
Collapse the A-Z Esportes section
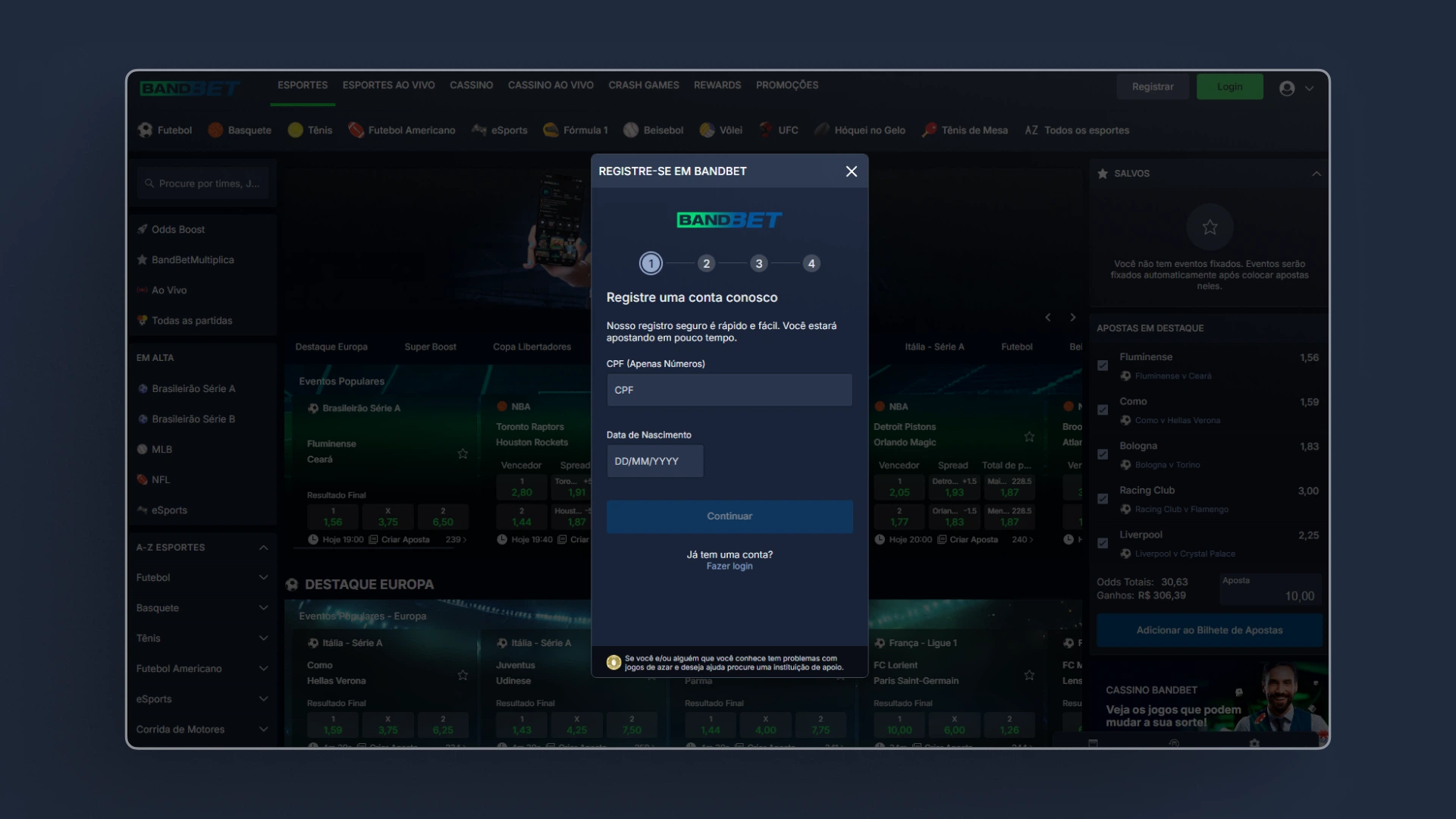pyautogui.click(x=263, y=548)
